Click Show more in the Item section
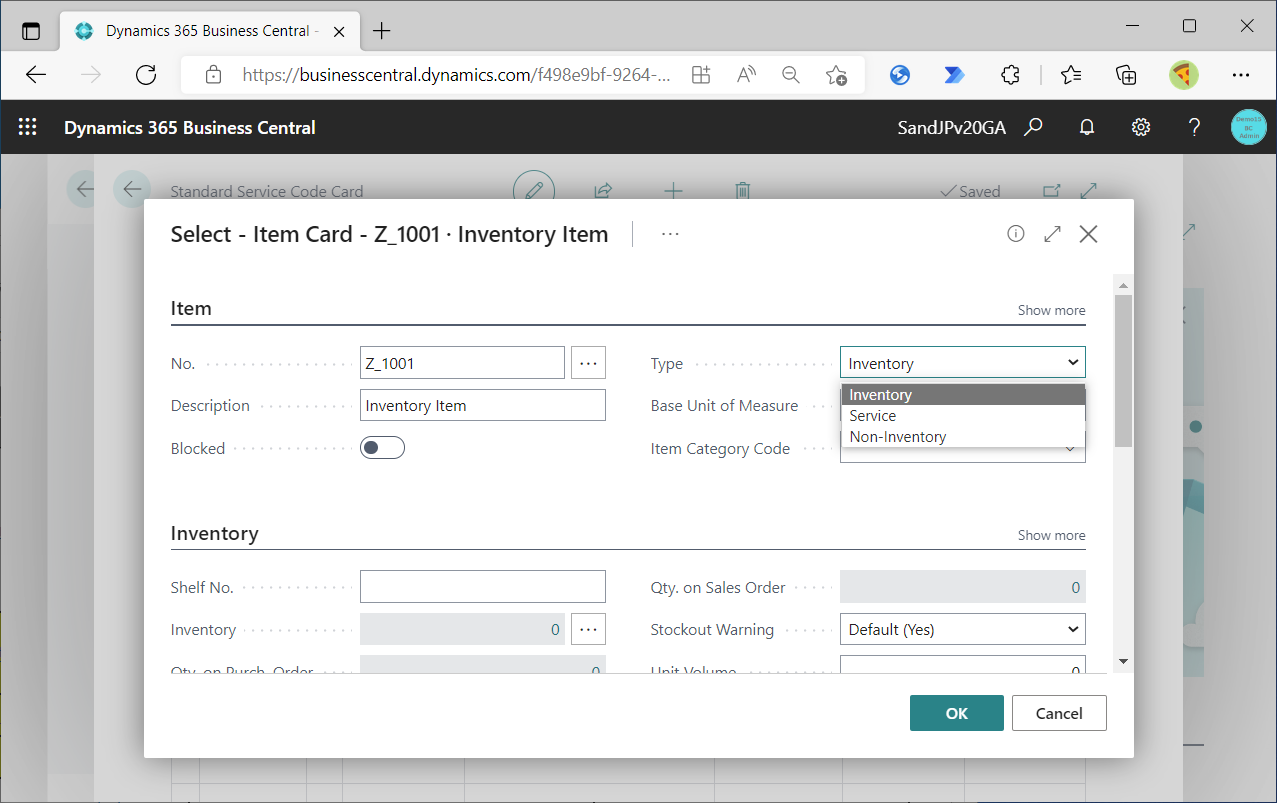Viewport: 1277px width, 803px height. click(x=1051, y=310)
